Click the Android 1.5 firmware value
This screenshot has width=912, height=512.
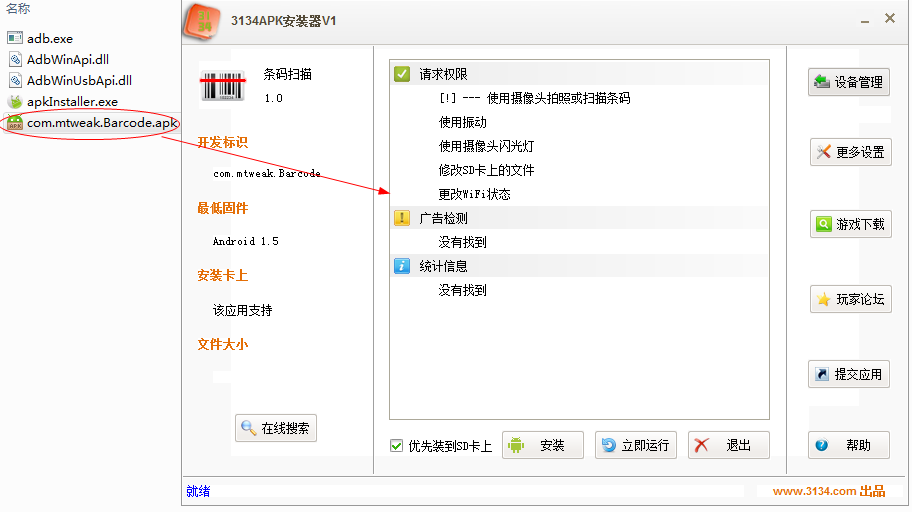click(x=245, y=241)
